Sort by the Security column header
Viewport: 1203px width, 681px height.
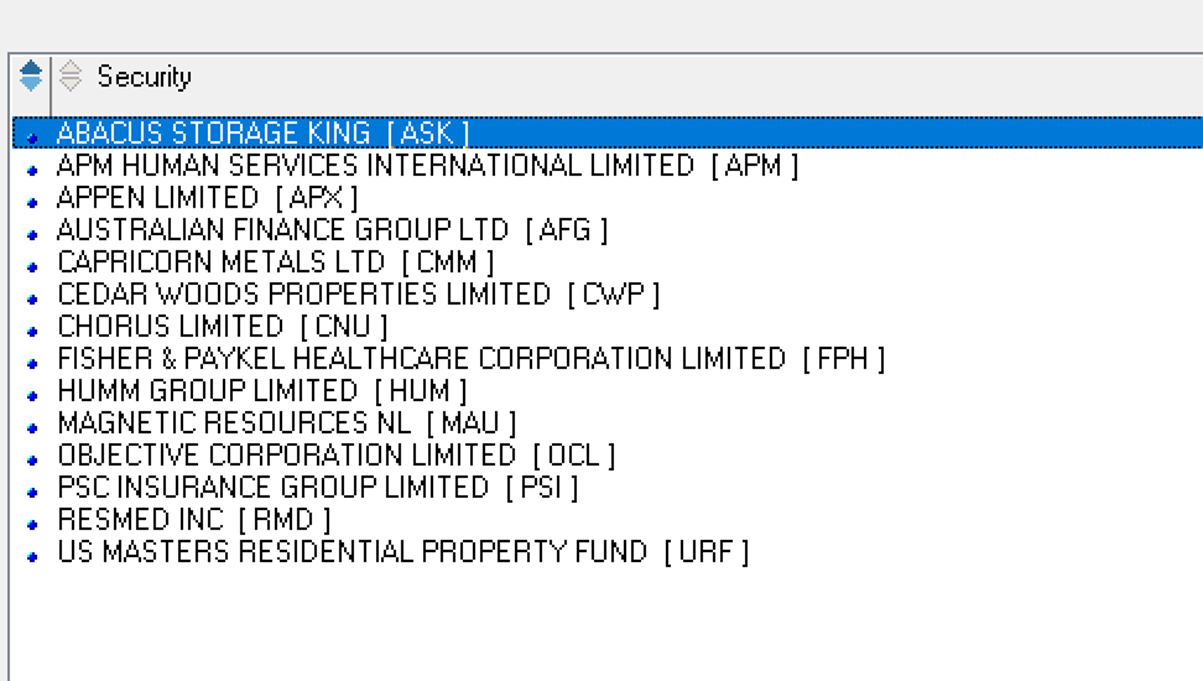tap(144, 77)
